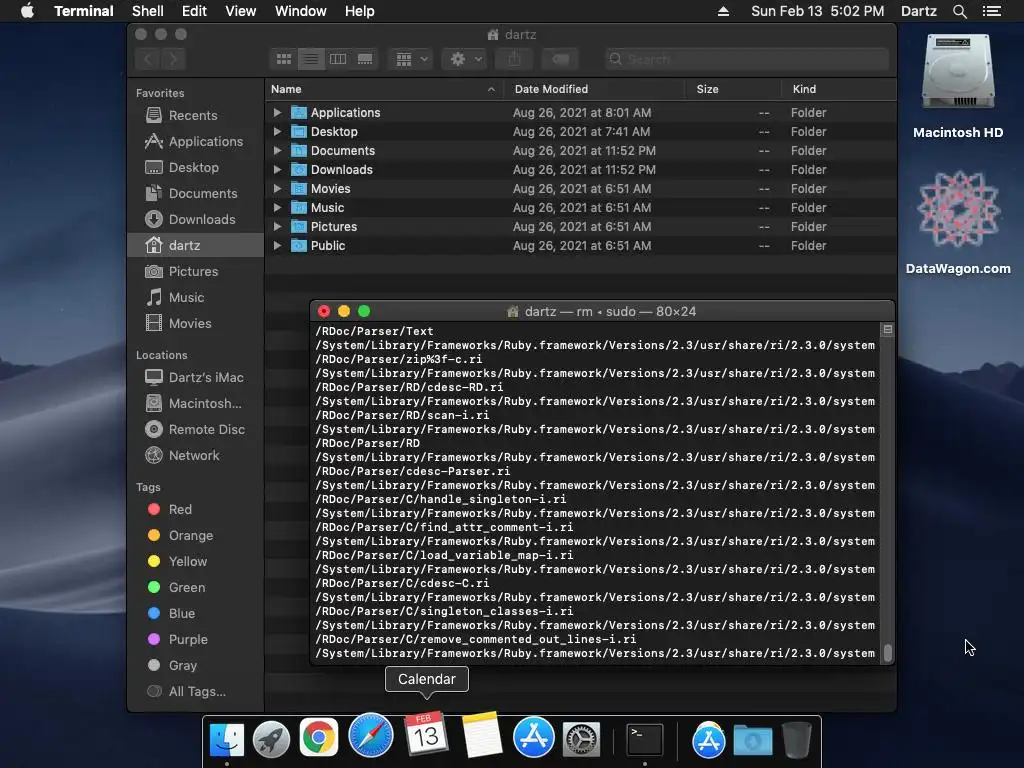
Task: Open App Store icon beside Notes
Action: click(534, 737)
